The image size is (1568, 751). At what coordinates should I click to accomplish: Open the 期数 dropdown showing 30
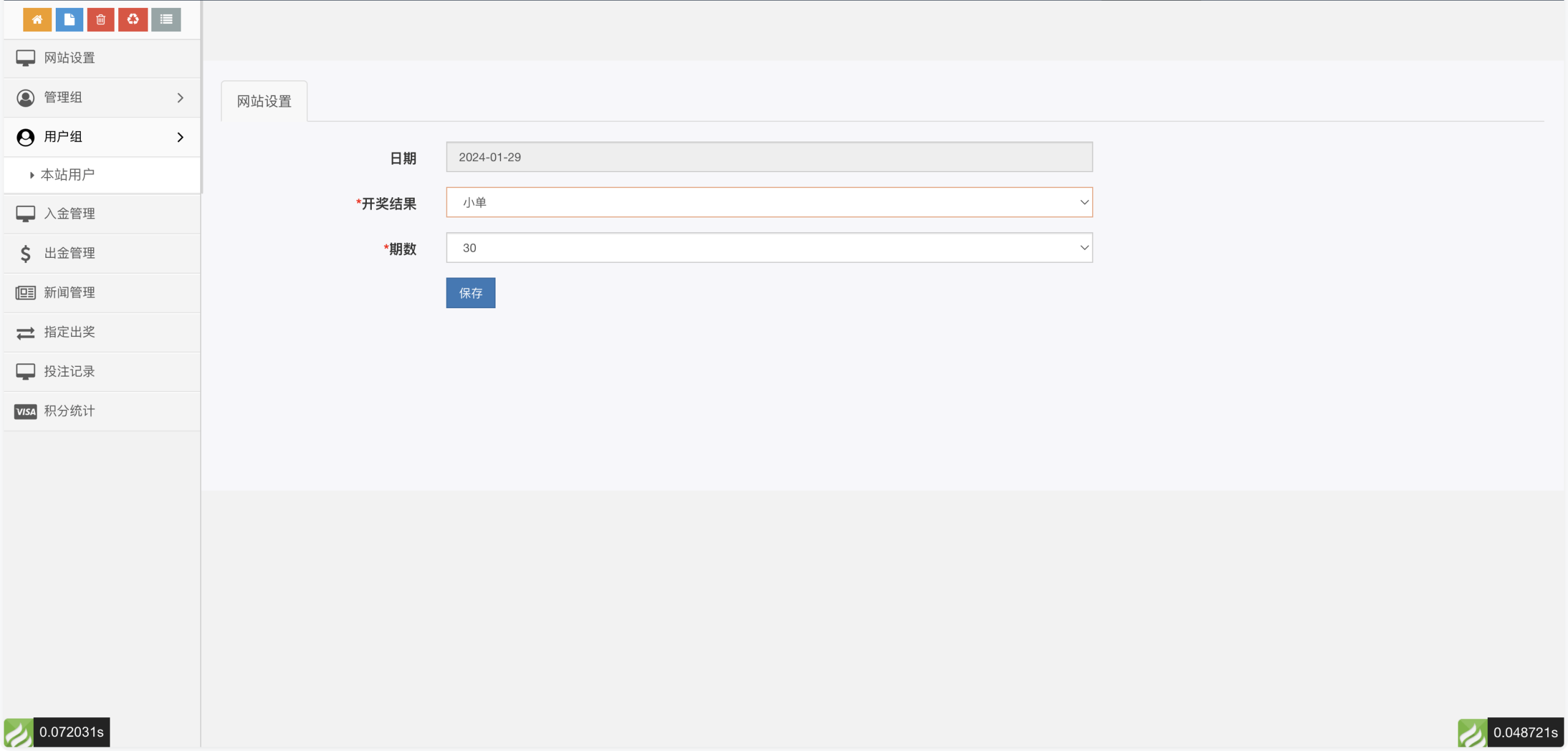pyautogui.click(x=769, y=247)
